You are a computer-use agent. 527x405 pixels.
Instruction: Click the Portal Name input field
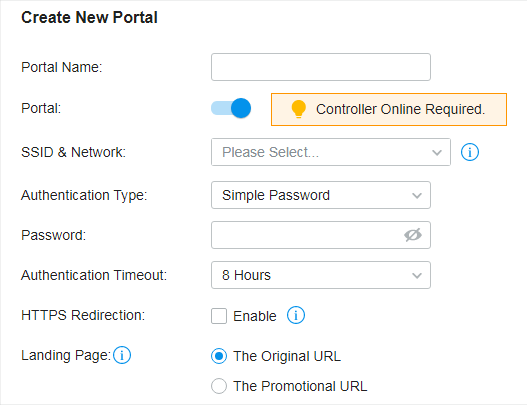pos(321,67)
